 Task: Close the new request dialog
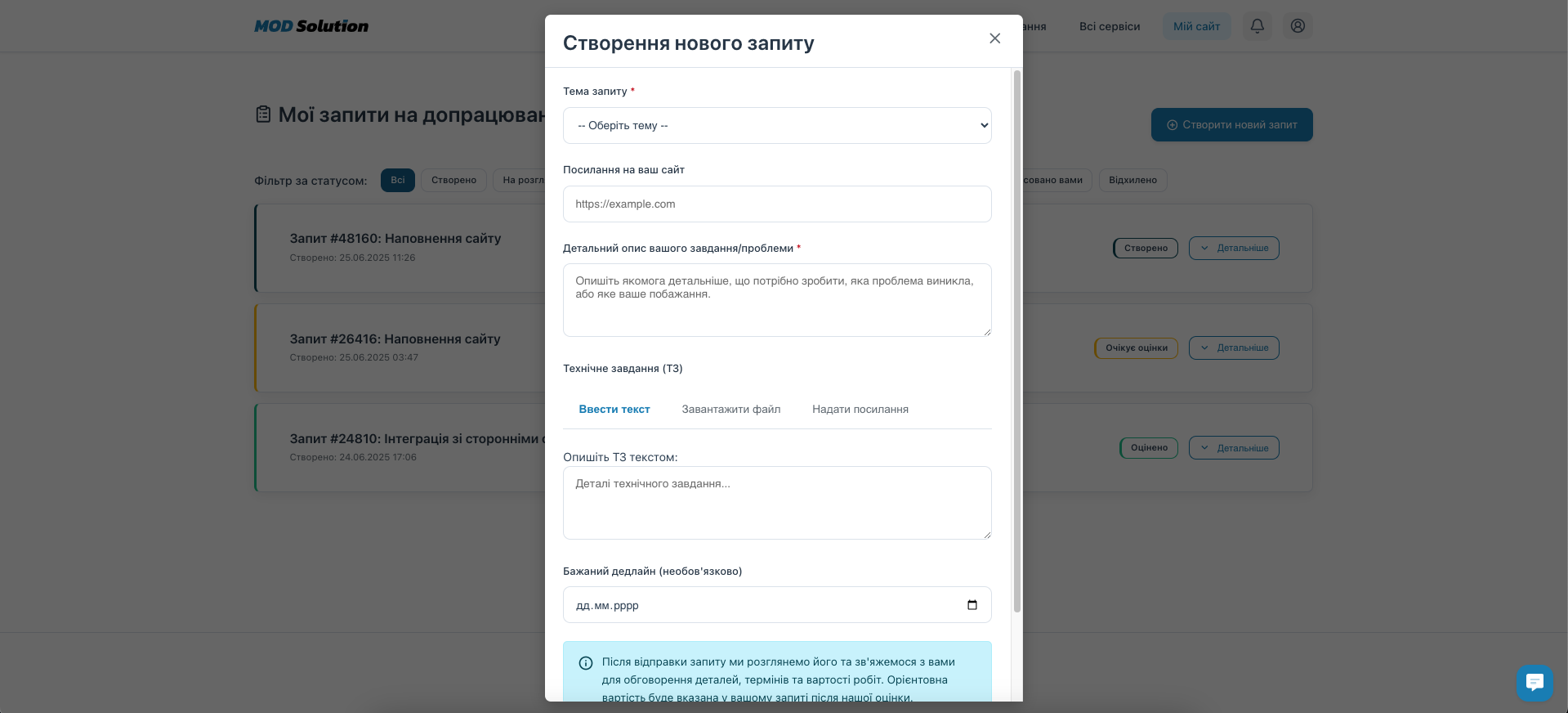994,38
